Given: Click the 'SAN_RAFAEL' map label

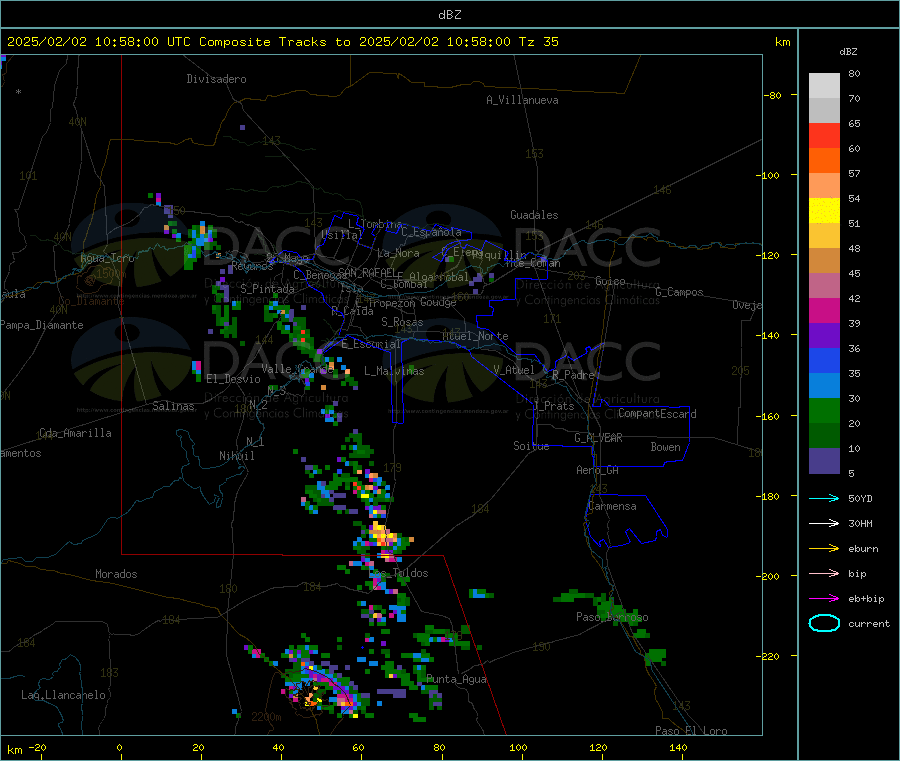Looking at the screenshot, I should (367, 272).
